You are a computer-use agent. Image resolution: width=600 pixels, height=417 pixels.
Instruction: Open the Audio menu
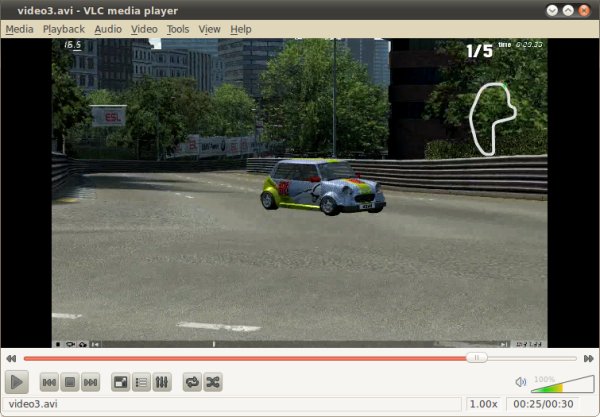108,29
